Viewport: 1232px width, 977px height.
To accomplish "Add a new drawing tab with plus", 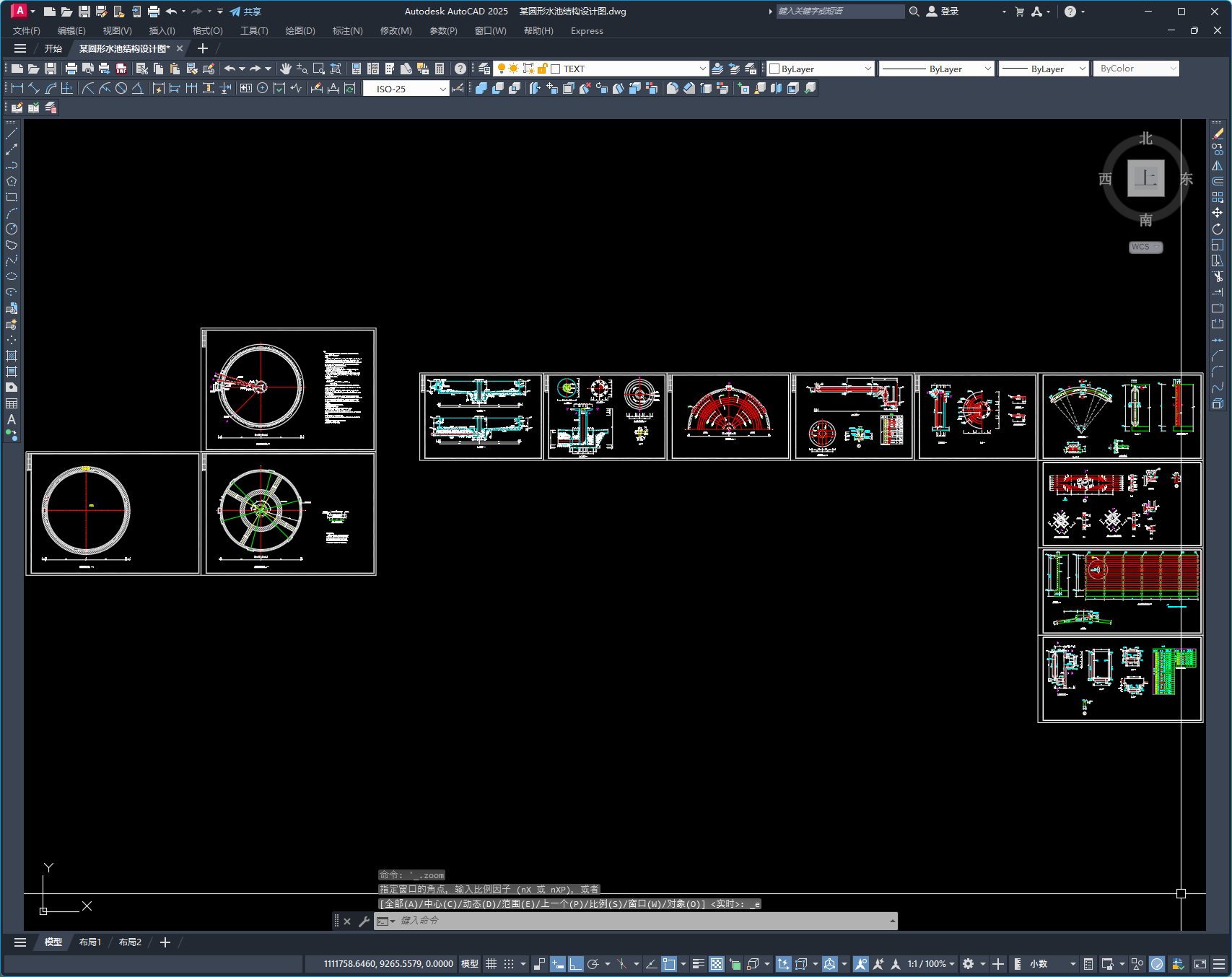I will pyautogui.click(x=203, y=49).
